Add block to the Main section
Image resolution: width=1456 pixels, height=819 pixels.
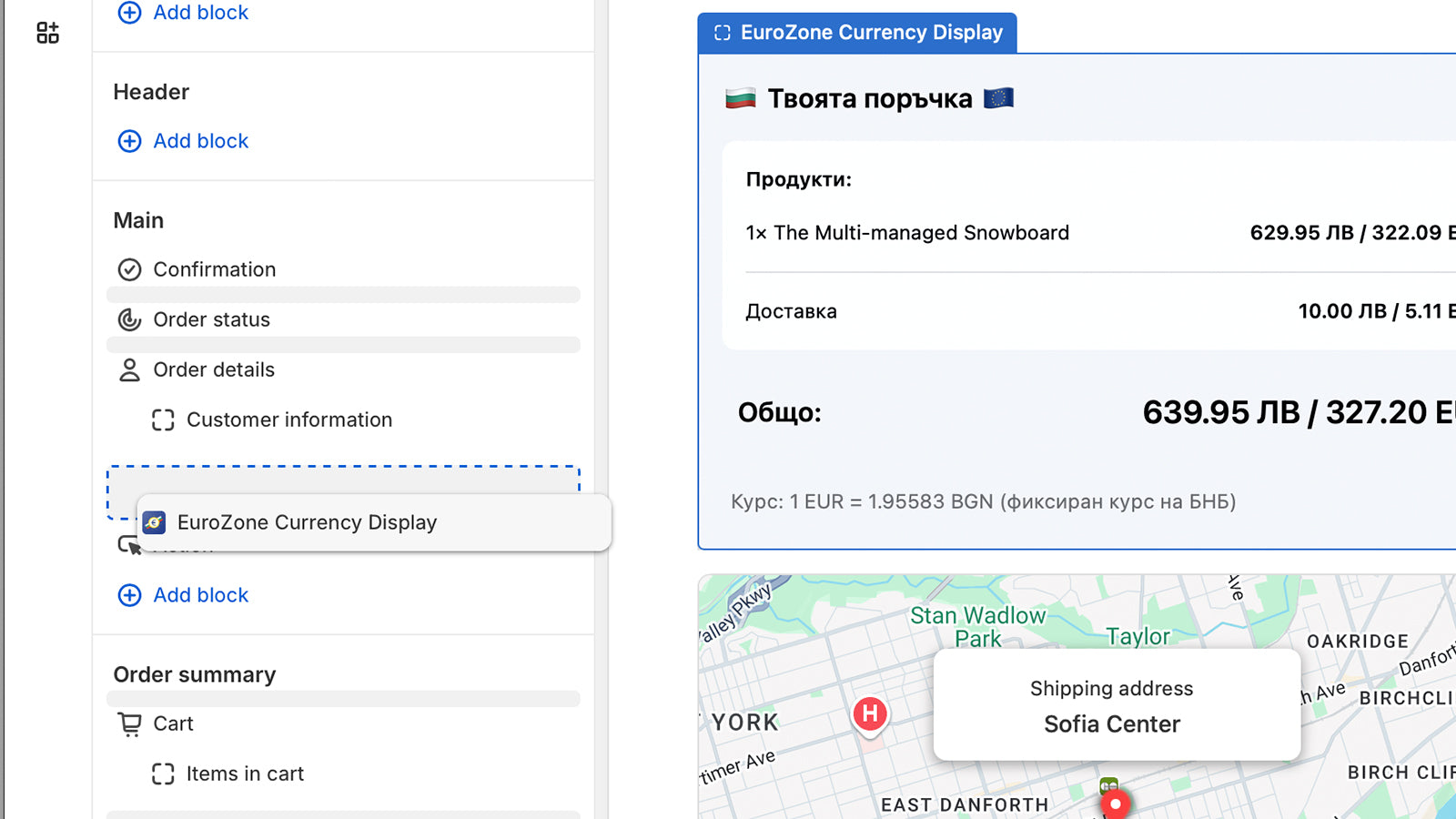[x=200, y=595]
